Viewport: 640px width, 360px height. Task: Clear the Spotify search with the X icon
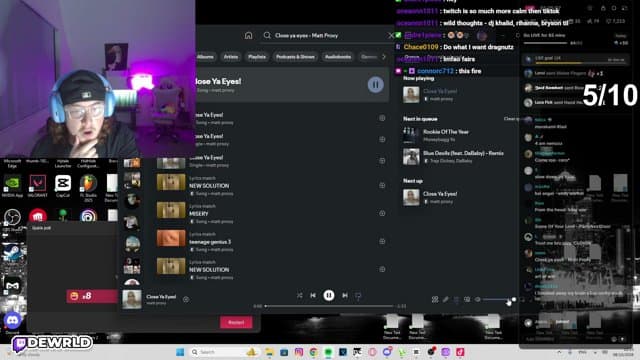[391, 36]
